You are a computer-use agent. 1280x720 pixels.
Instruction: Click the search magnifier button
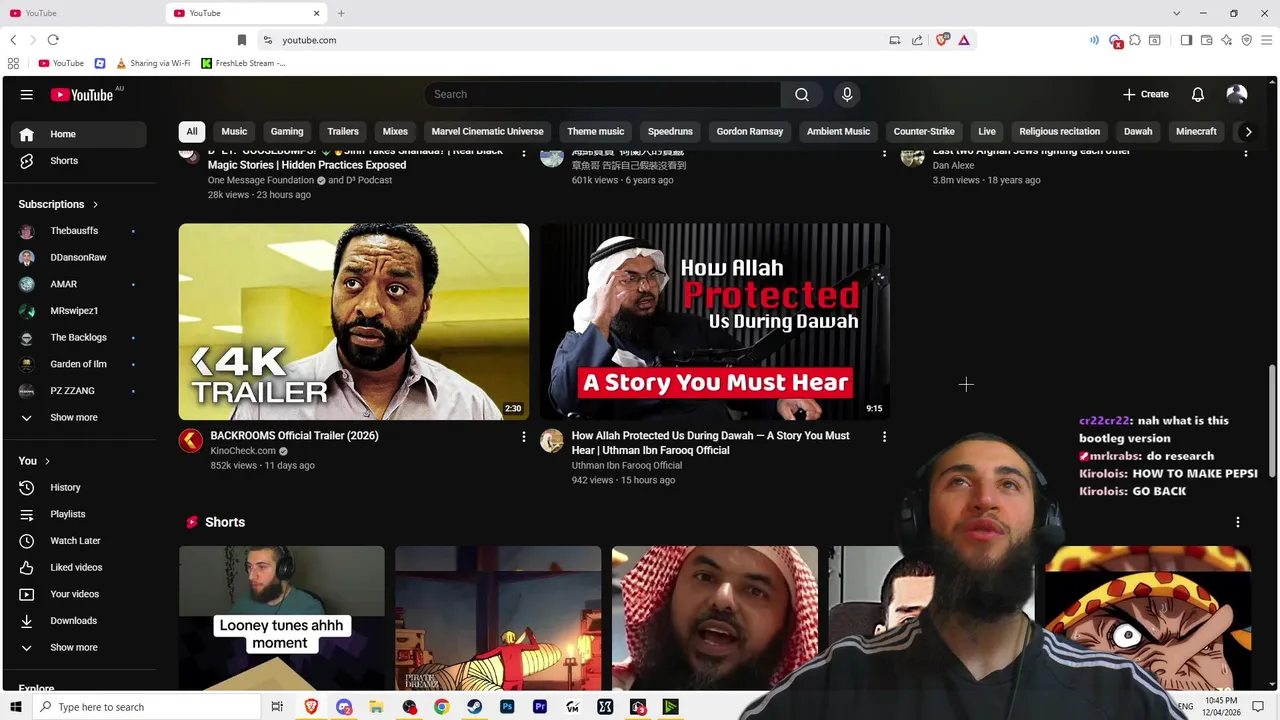pyautogui.click(x=802, y=94)
